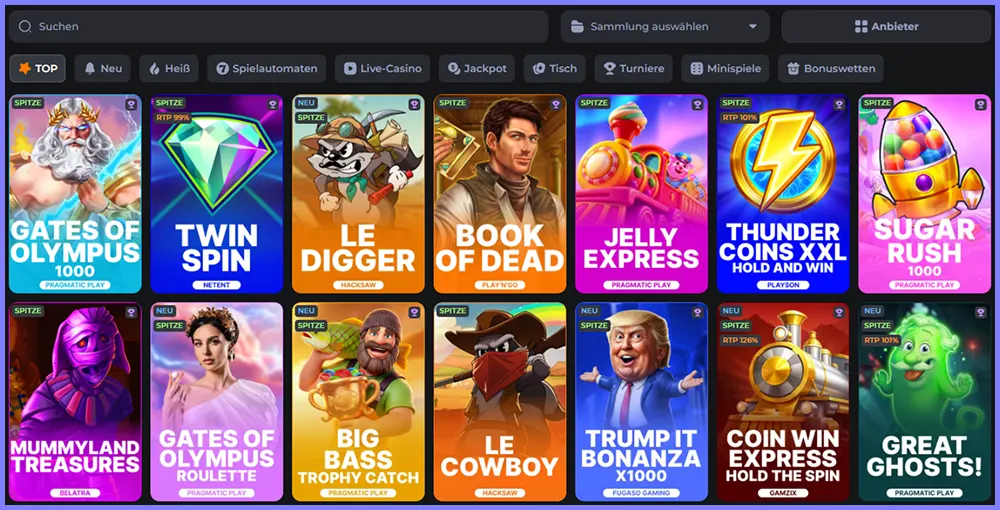Image resolution: width=1000 pixels, height=510 pixels.
Task: Click the SPITZE badge on Le Cowboy
Action: click(x=452, y=310)
